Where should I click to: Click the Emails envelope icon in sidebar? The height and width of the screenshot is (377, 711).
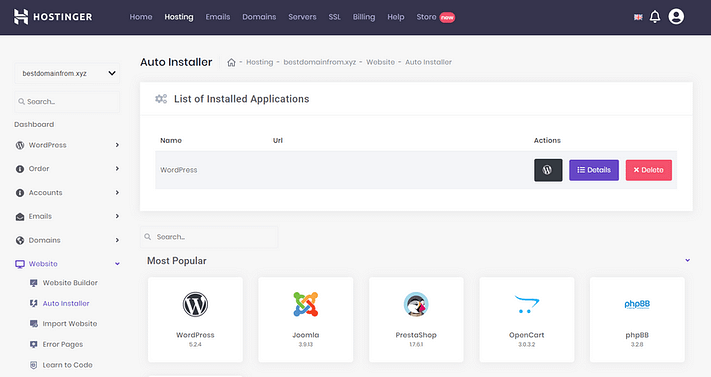20,216
